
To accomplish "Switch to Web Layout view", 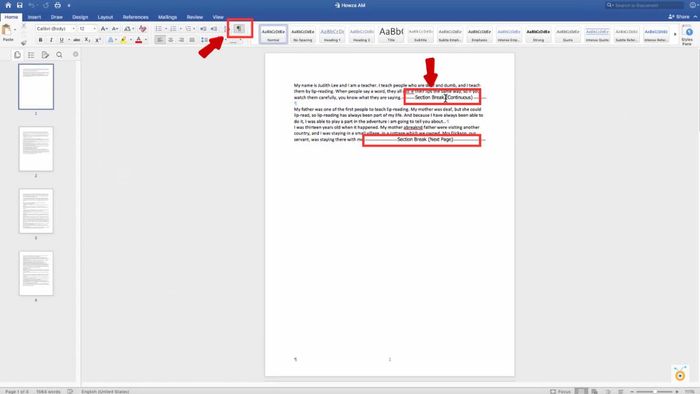I will coord(594,391).
